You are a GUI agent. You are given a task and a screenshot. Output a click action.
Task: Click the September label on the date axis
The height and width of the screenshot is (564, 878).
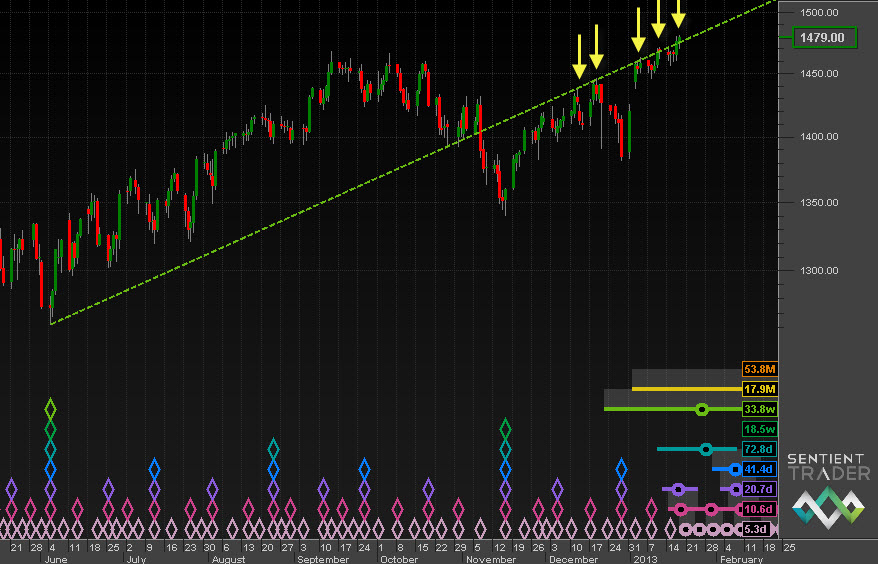[x=324, y=560]
